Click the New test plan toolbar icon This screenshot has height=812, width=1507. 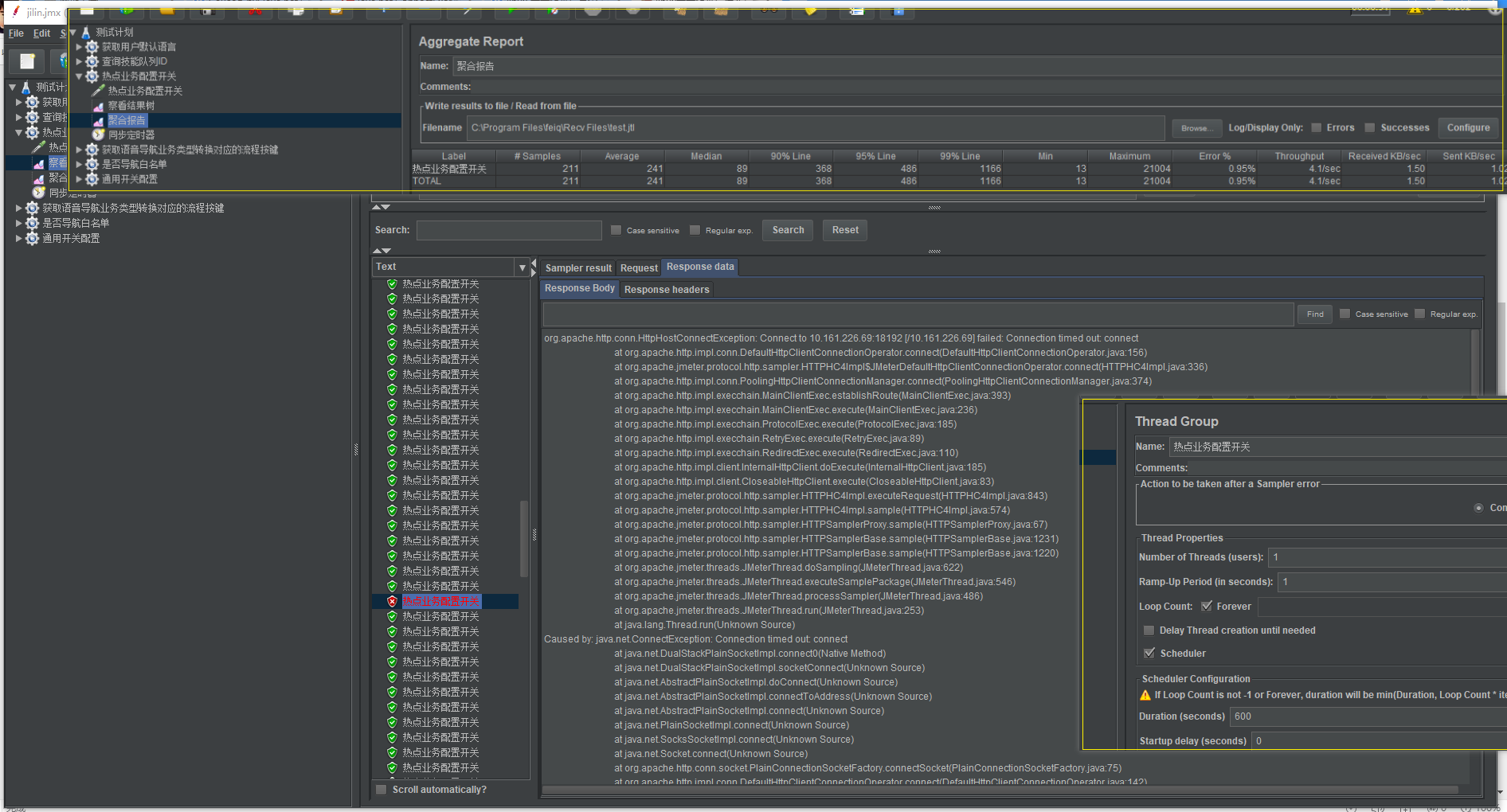[x=27, y=61]
